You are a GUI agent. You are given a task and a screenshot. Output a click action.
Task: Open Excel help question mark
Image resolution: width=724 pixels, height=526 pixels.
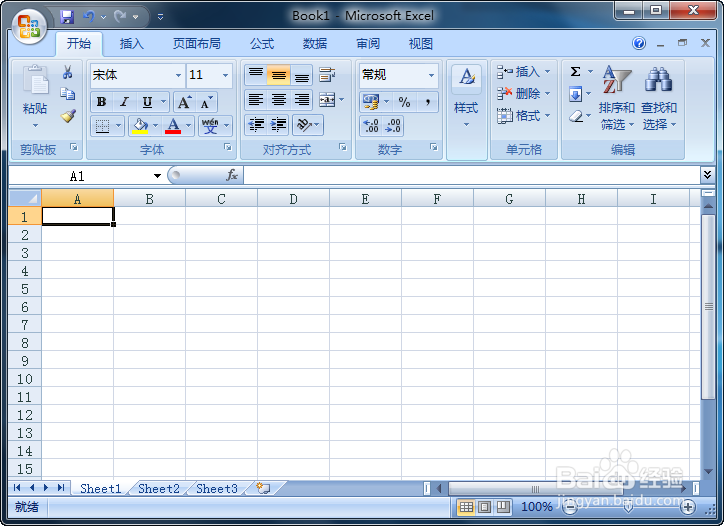pos(639,43)
